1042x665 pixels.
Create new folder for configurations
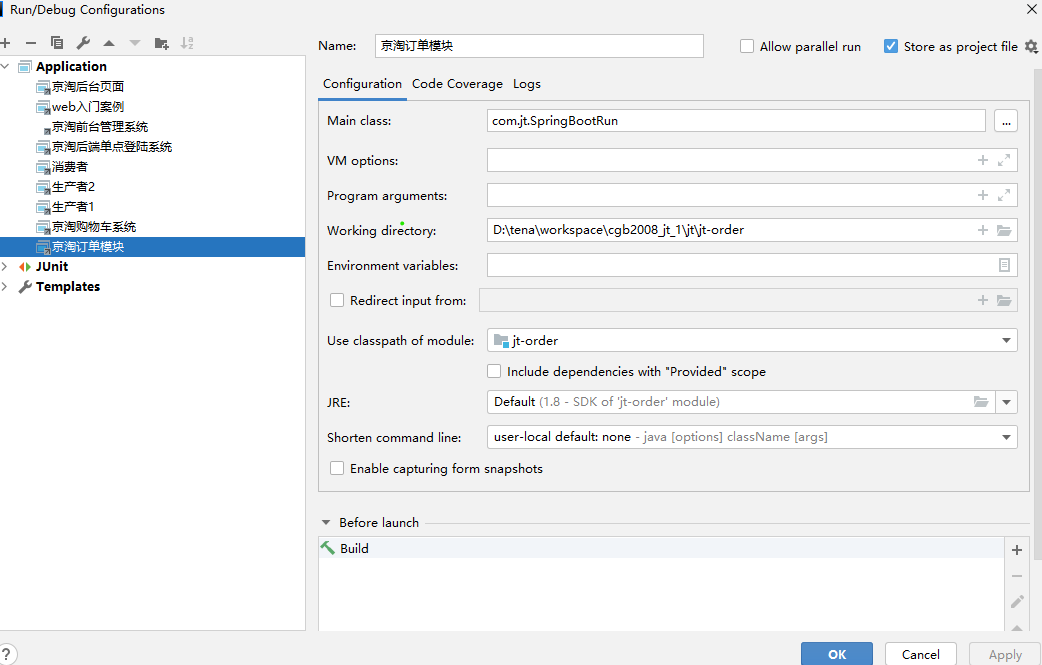point(161,43)
